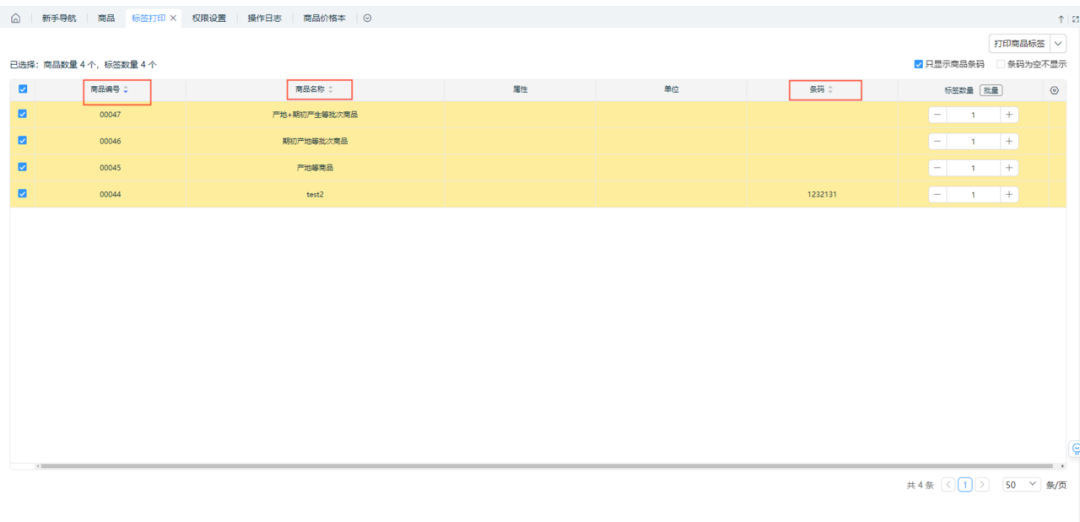This screenshot has width=1080, height=522.
Task: Decrease label count for 00047
Action: tap(937, 115)
